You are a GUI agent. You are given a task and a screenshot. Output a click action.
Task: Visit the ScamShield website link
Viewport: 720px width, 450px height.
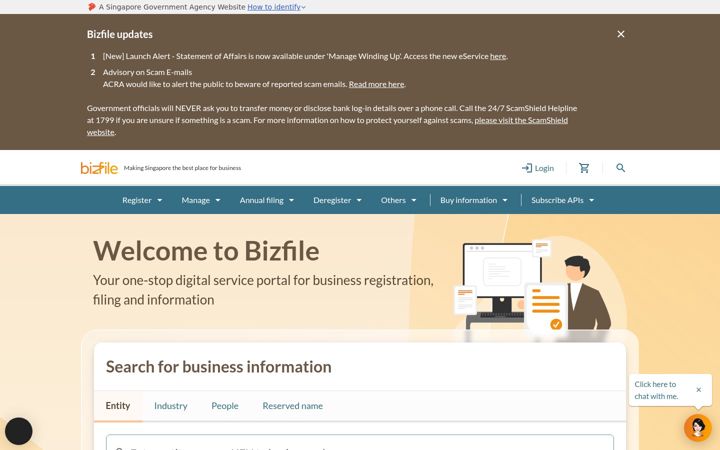521,120
